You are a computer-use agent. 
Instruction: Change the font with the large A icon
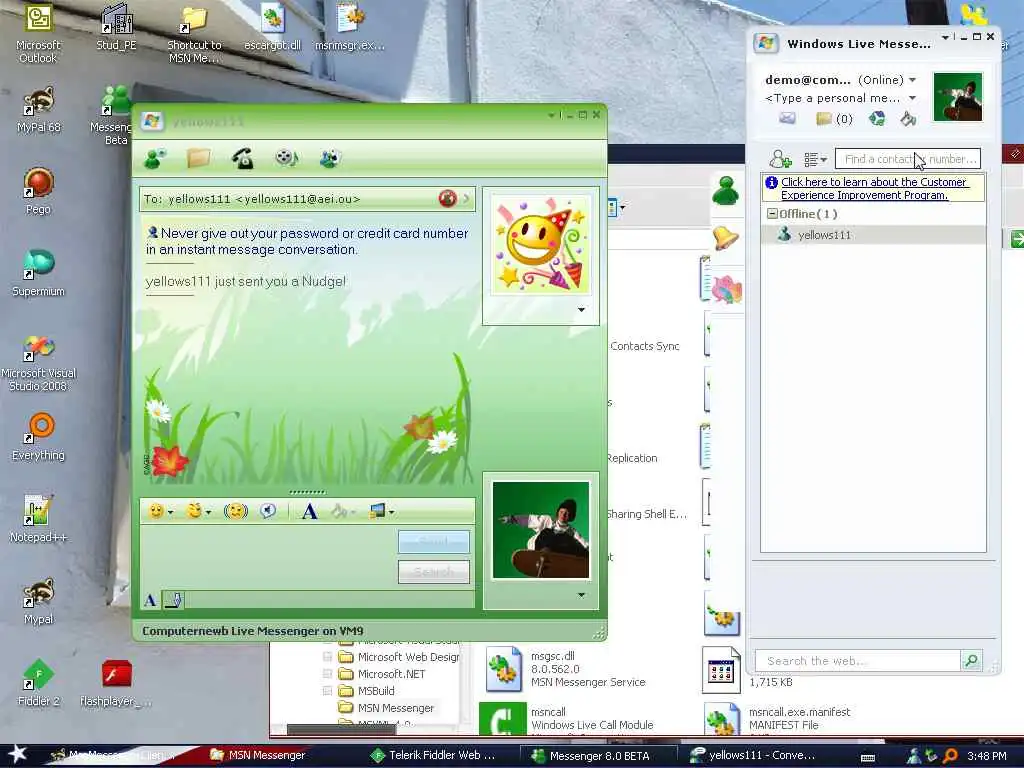coord(310,511)
